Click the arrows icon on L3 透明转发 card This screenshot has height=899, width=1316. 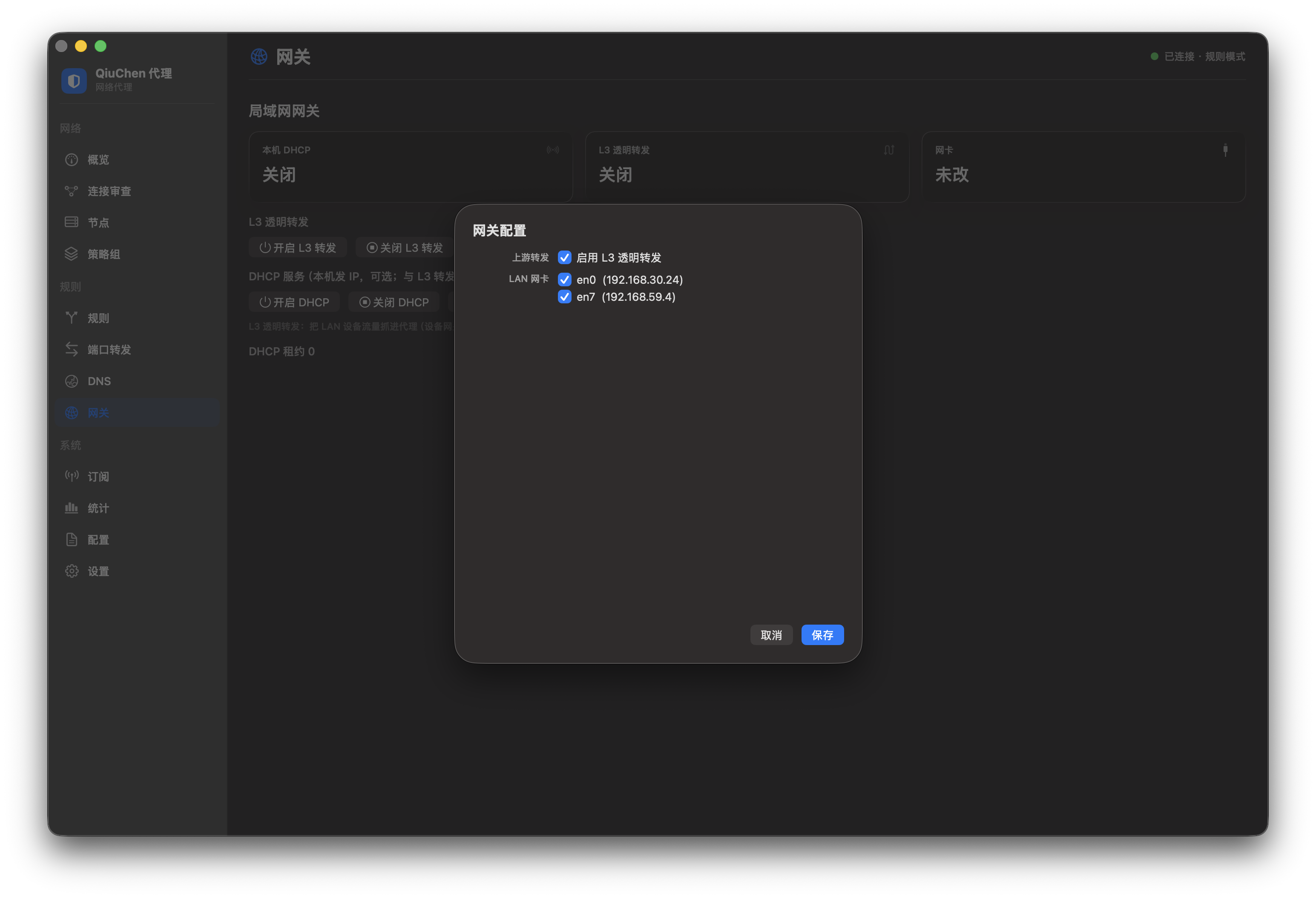(x=889, y=150)
